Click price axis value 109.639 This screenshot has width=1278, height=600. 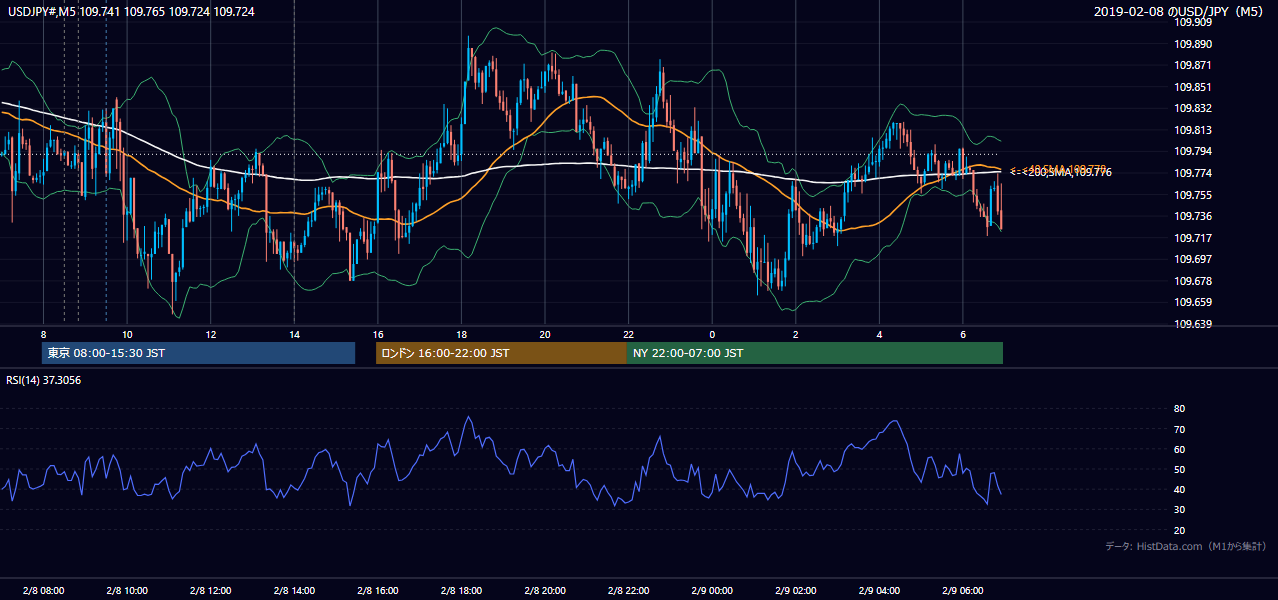1194,324
